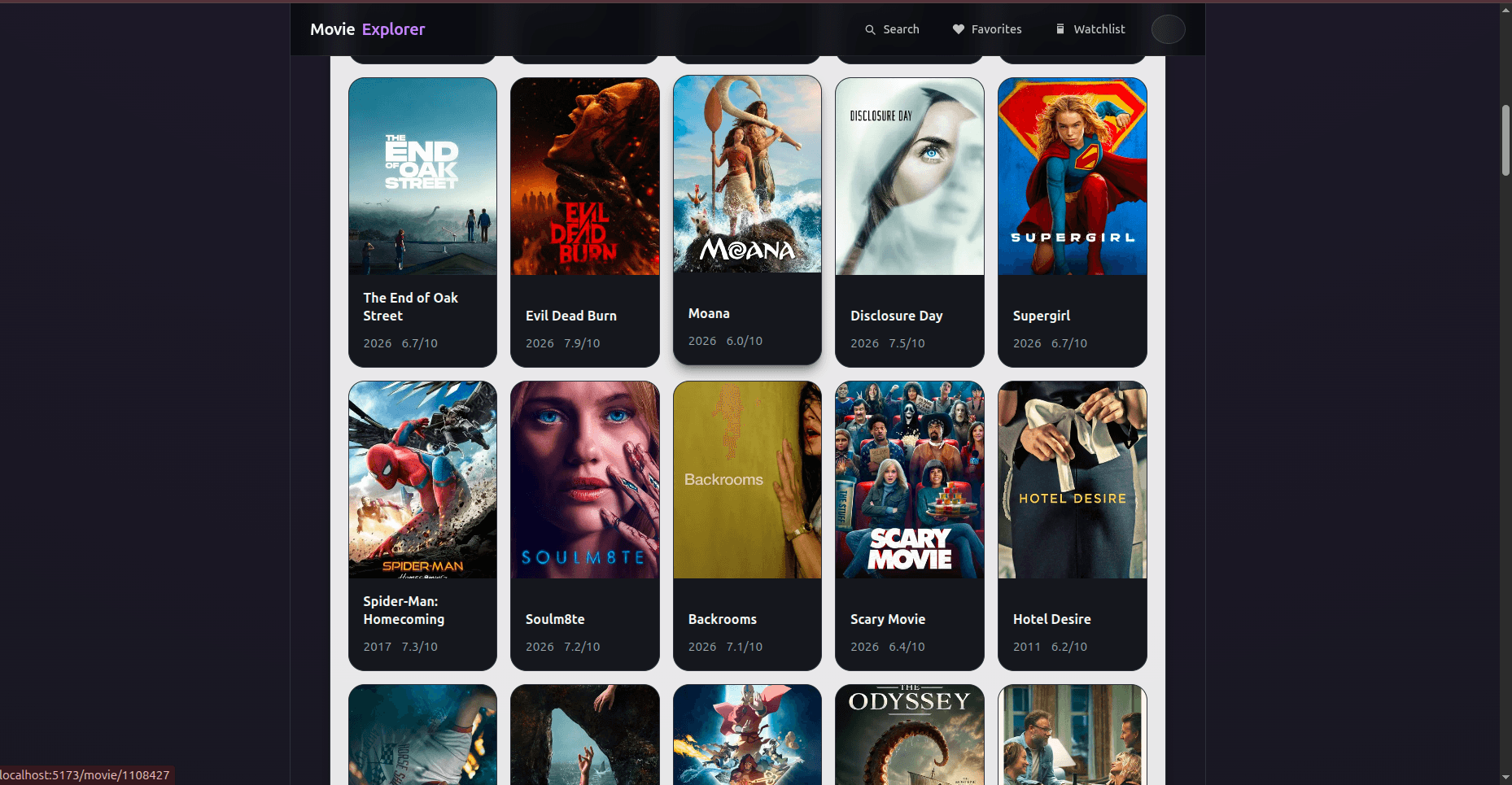Open The End of Oak Street poster
The image size is (1512, 785).
pyautogui.click(x=422, y=177)
